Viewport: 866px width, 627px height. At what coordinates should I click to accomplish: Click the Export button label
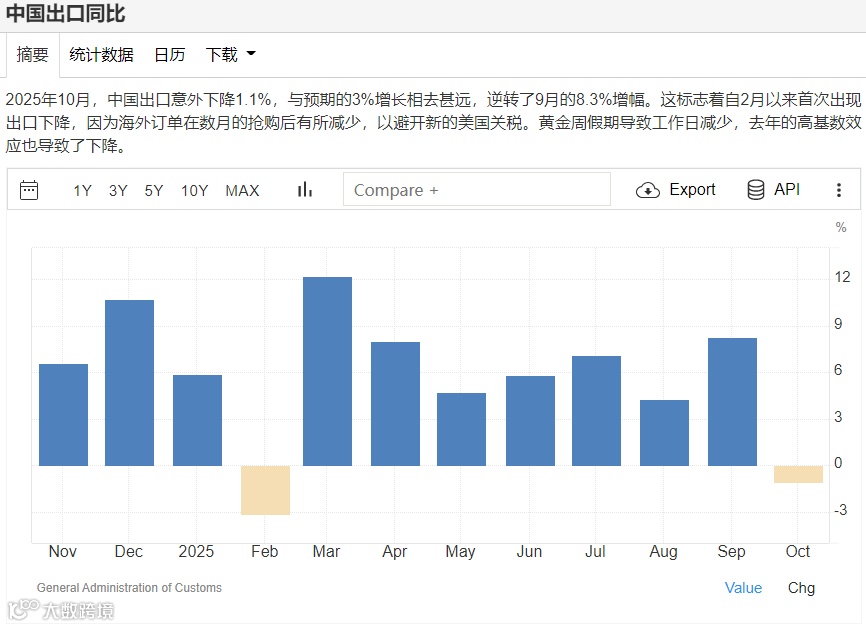click(692, 189)
